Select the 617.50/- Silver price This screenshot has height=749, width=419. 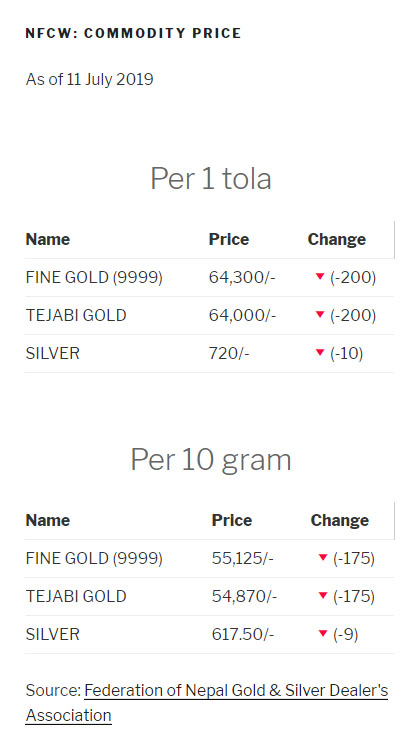click(x=243, y=634)
